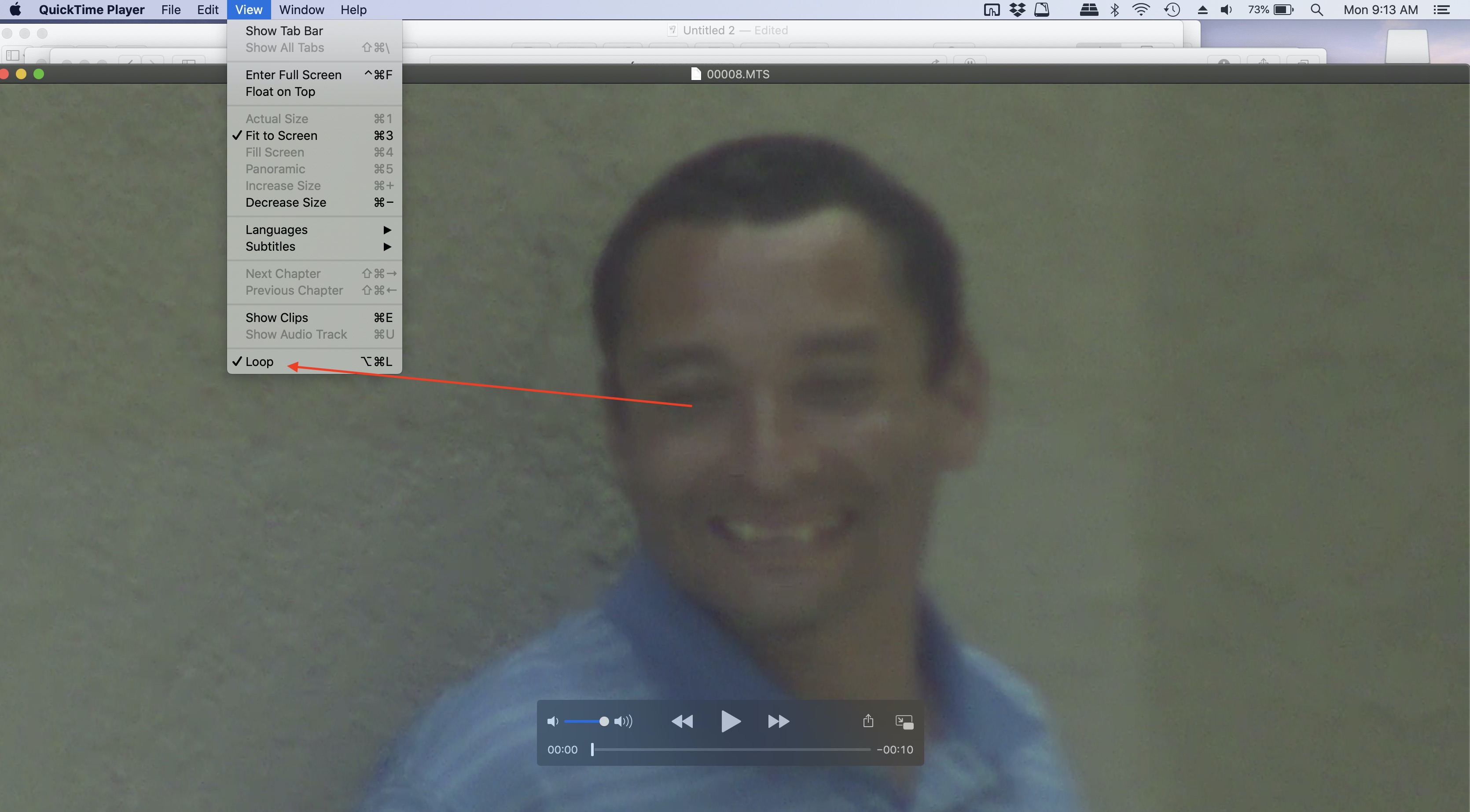Click the rewind button in playback controls
The image size is (1470, 812).
click(681, 721)
